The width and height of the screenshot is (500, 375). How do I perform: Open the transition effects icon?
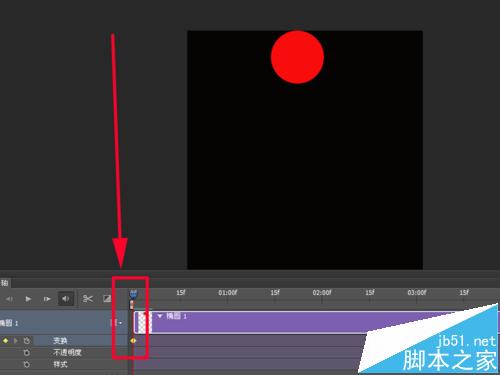click(107, 298)
